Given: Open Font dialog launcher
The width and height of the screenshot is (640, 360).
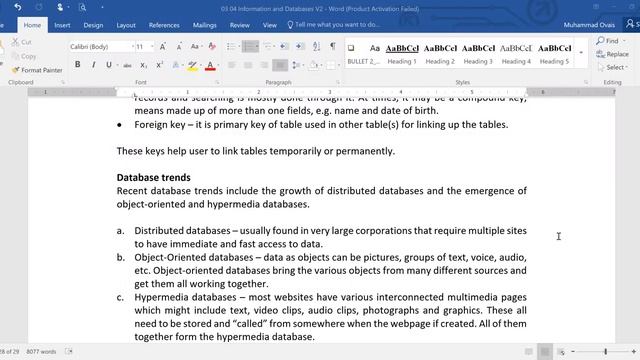Looking at the screenshot, I should (217, 82).
